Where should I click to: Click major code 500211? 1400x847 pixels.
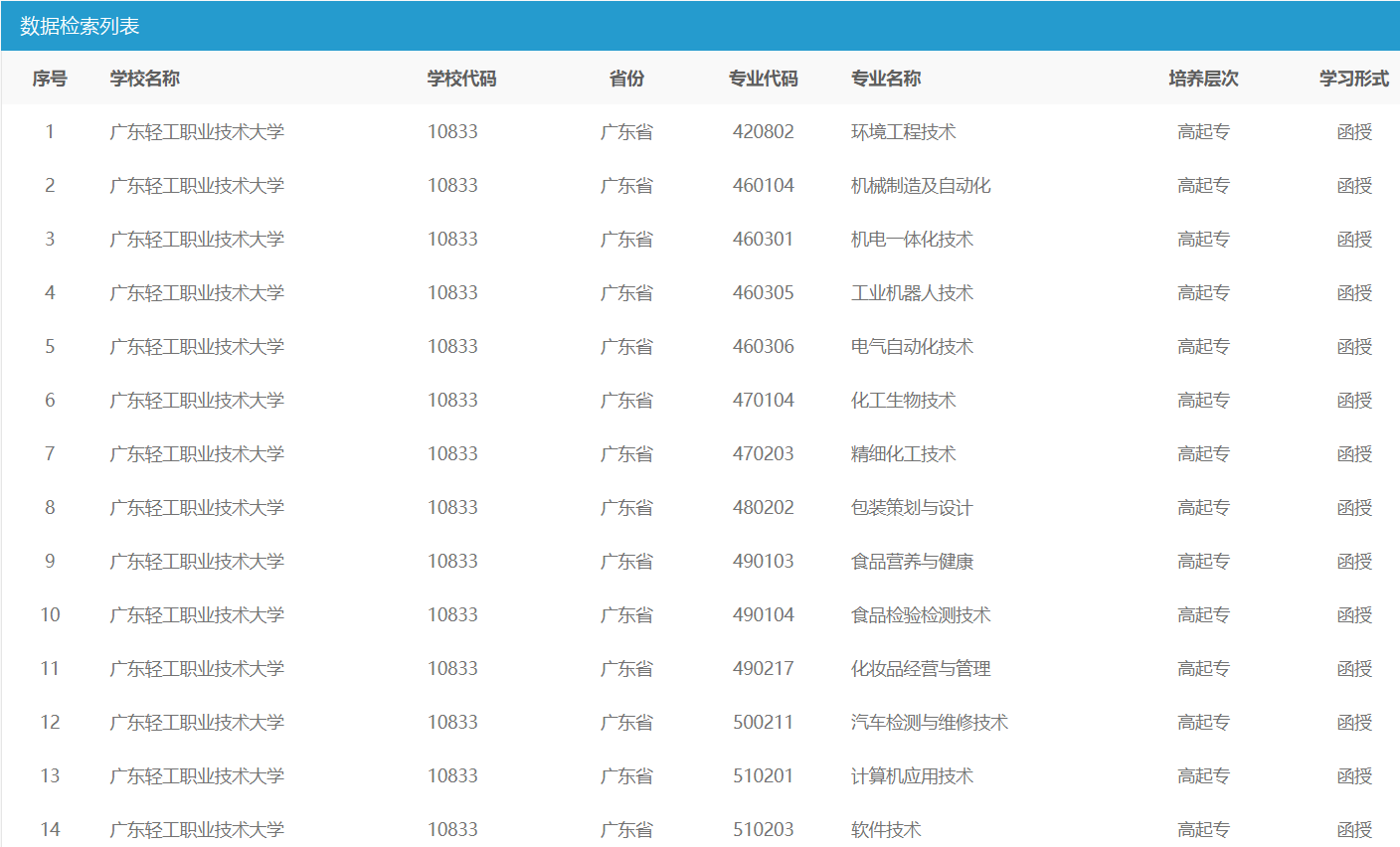(764, 723)
